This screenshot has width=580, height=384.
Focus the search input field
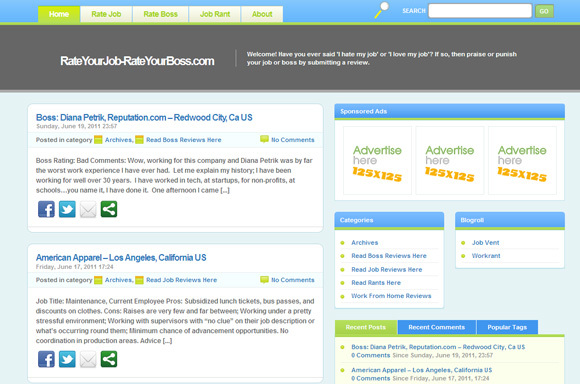click(x=480, y=11)
